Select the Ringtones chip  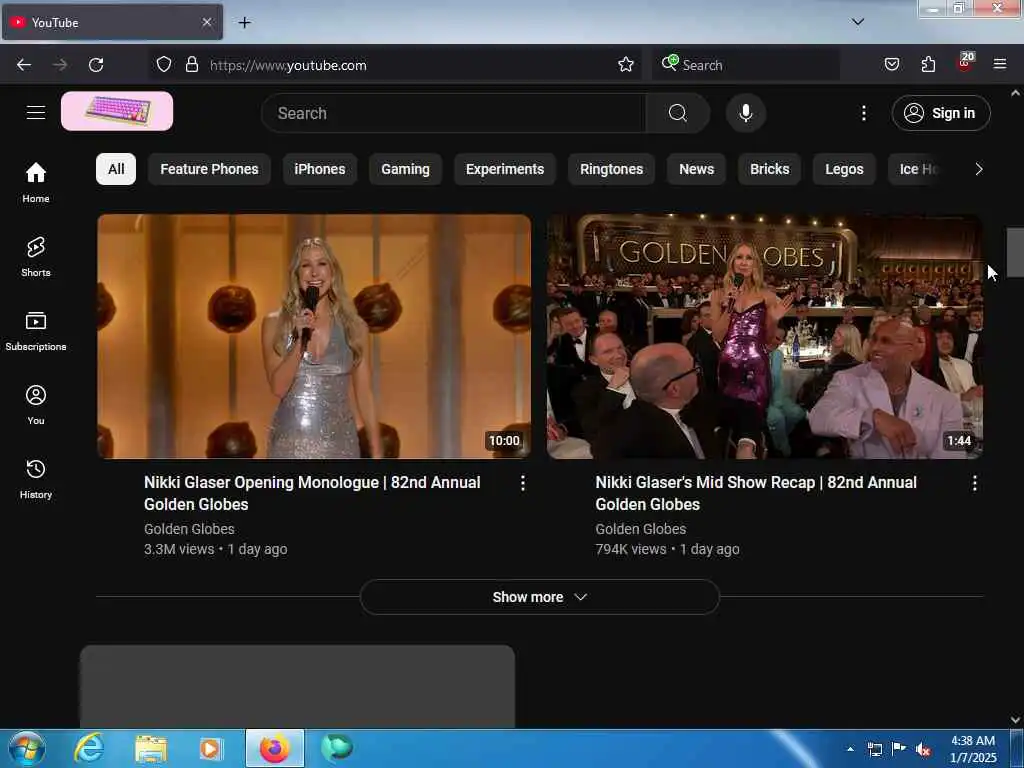[x=611, y=169]
